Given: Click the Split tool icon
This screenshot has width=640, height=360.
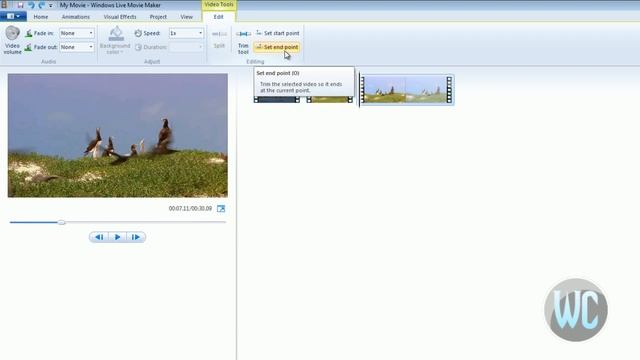Looking at the screenshot, I should point(219,34).
